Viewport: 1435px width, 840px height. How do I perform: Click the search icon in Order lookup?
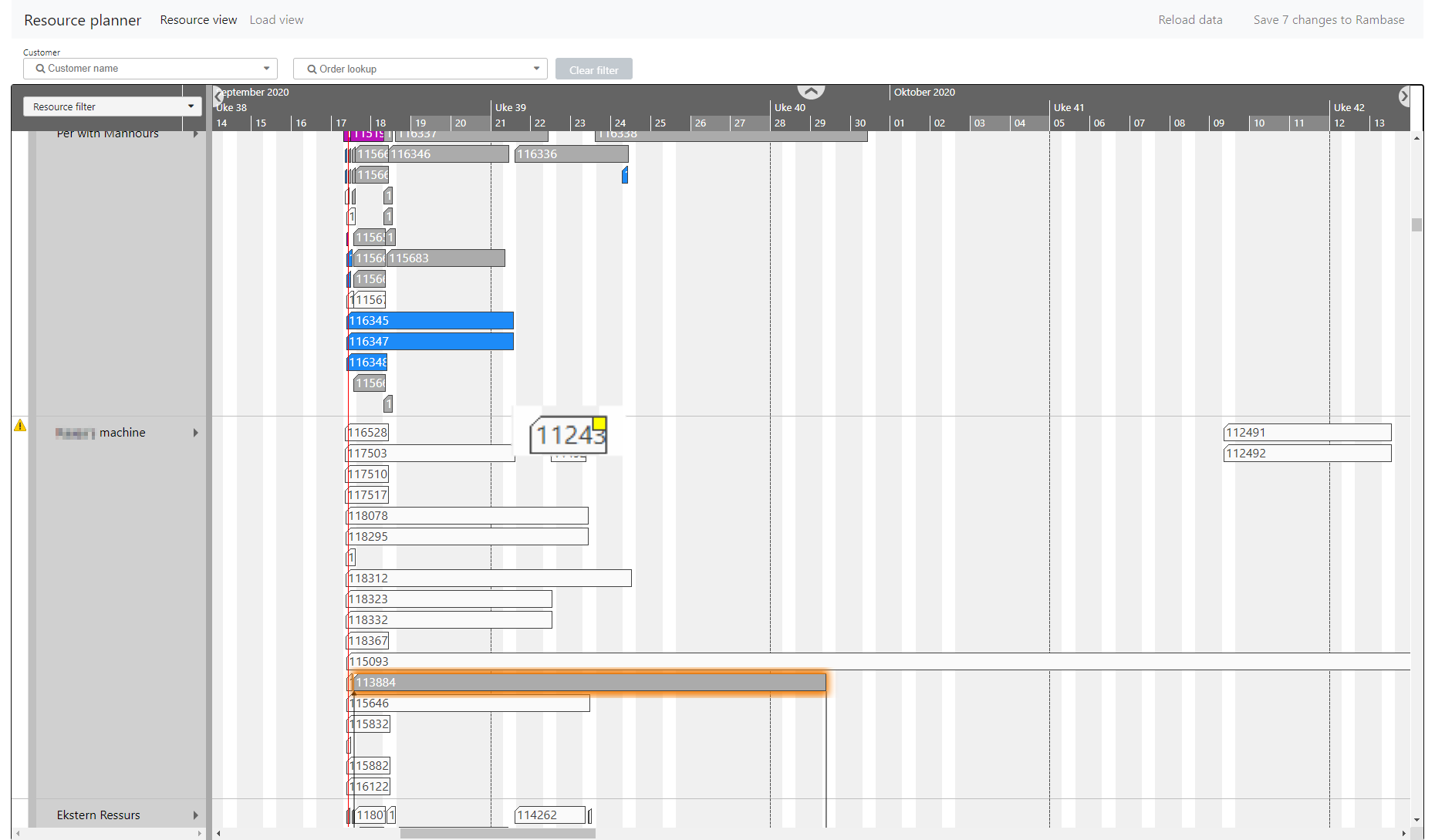pos(312,69)
